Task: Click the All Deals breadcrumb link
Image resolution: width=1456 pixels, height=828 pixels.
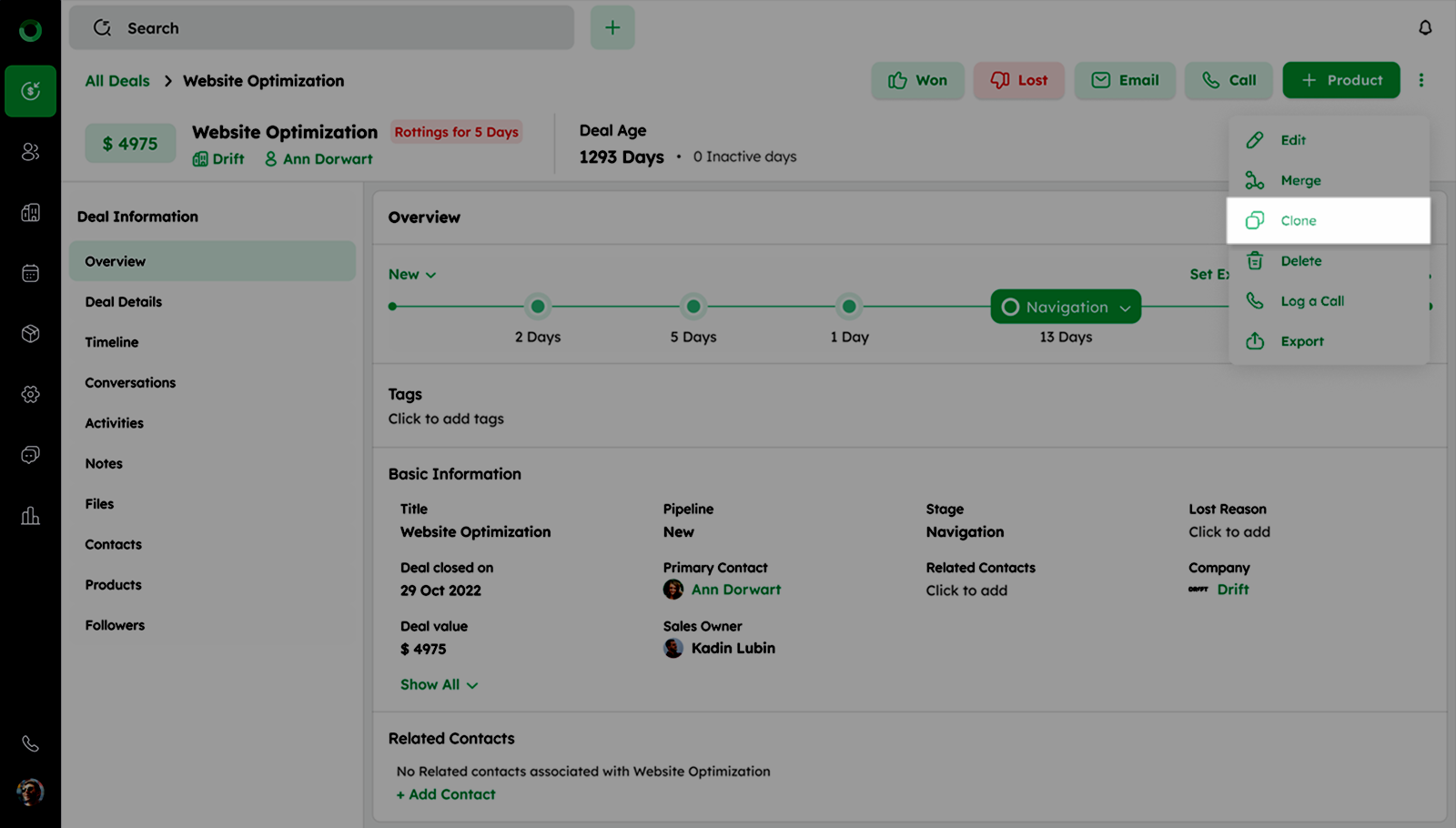Action: tap(117, 81)
